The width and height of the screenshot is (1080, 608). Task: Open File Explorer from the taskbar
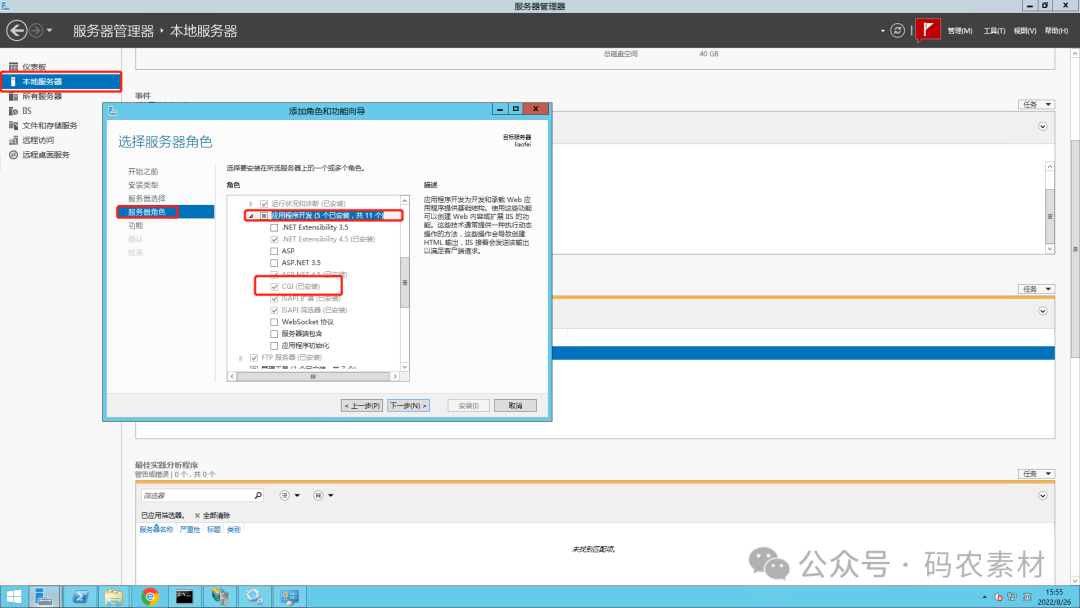pyautogui.click(x=114, y=596)
